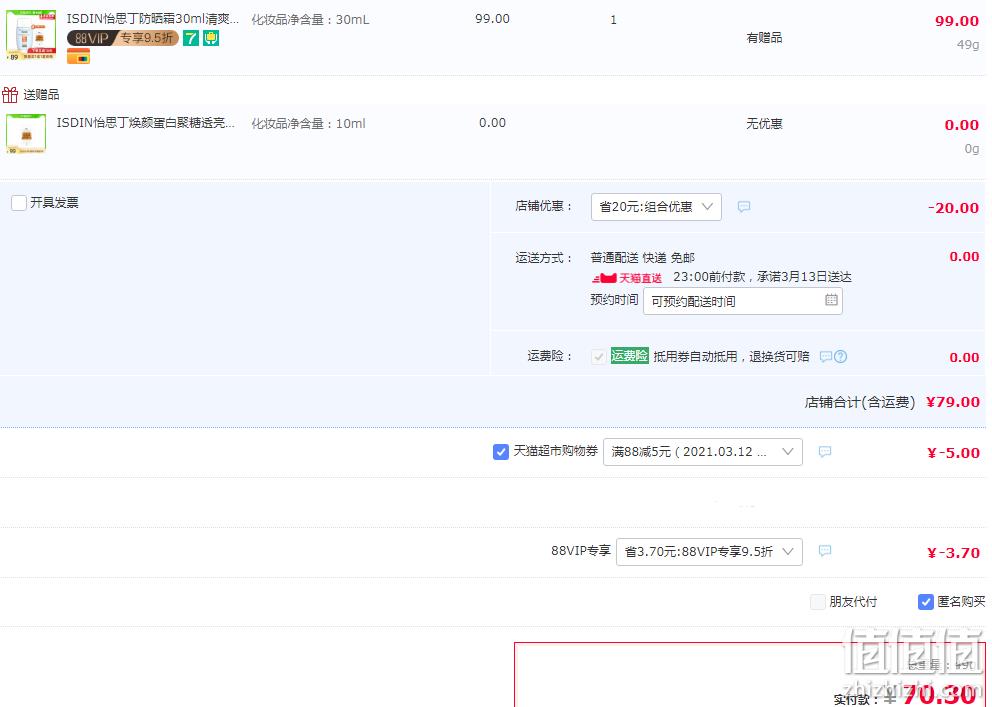The width and height of the screenshot is (992, 707).
Task: Open the 满88减5元 coupon dropdown
Action: [x=703, y=452]
